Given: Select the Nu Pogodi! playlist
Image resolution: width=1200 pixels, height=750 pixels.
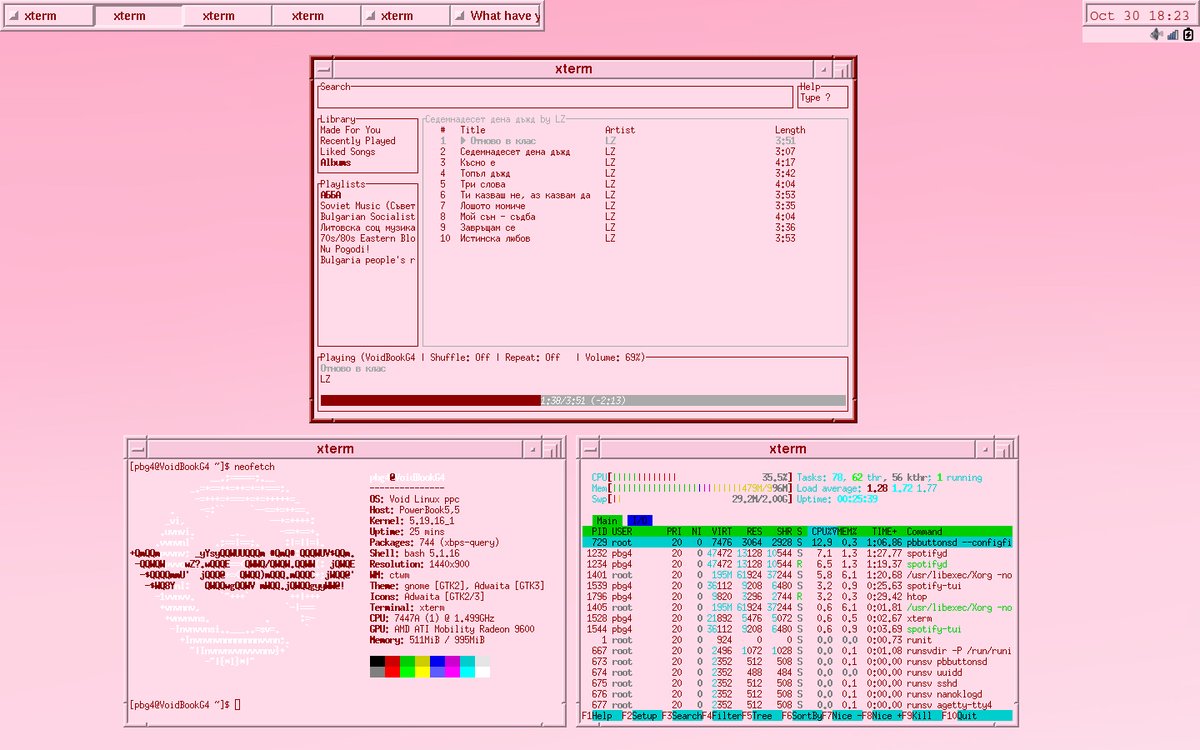Looking at the screenshot, I should [345, 250].
